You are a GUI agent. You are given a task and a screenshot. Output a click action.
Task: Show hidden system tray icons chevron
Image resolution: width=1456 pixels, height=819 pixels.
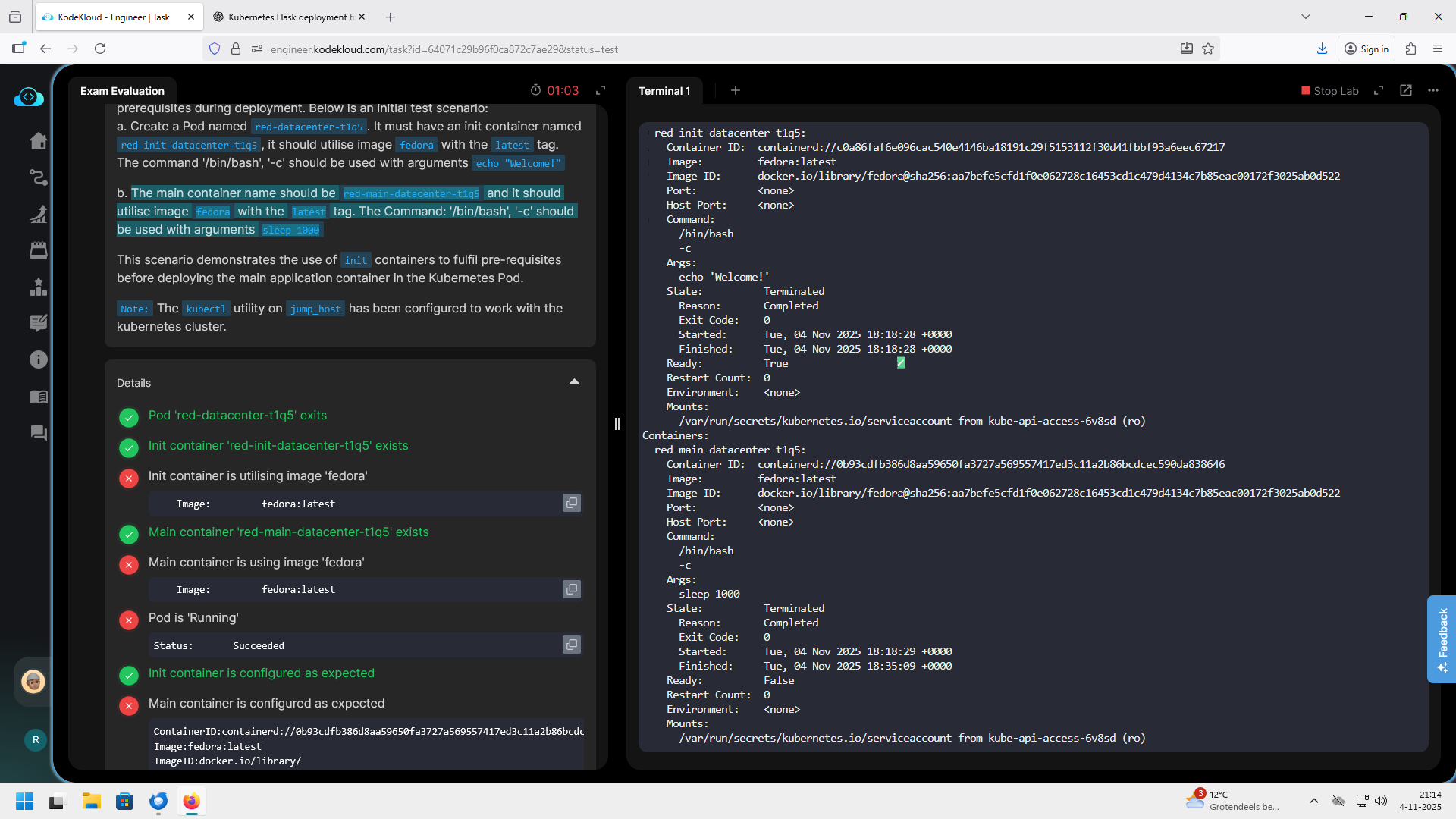point(1314,801)
